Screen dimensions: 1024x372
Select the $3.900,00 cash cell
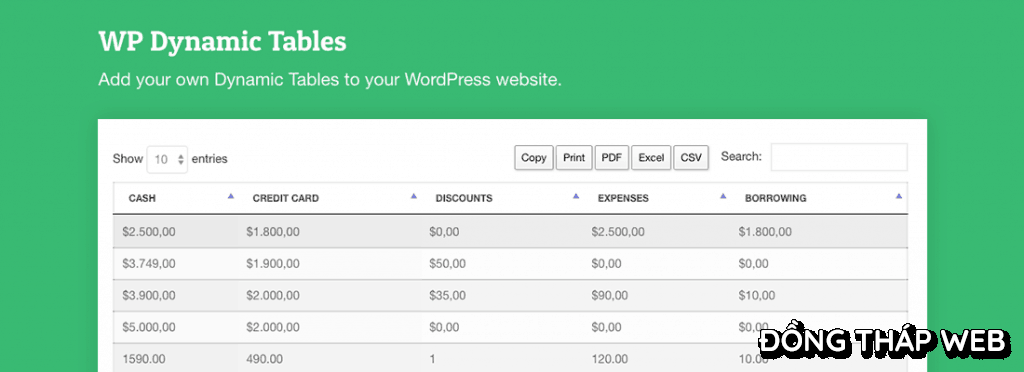[x=148, y=296]
